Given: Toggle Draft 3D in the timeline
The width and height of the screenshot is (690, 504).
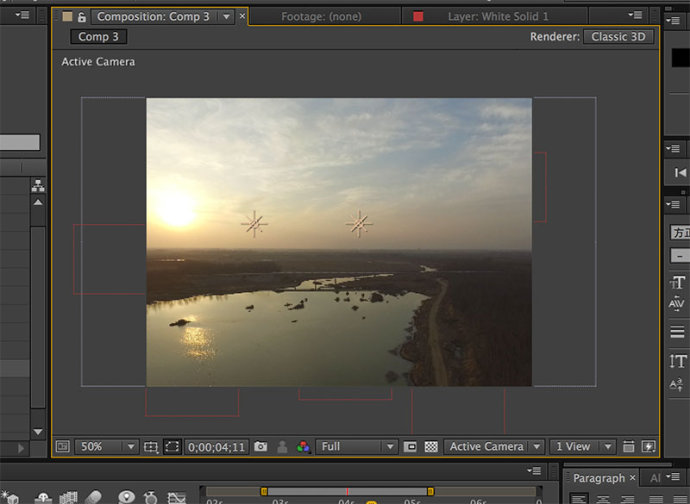Looking at the screenshot, I should tap(10, 497).
